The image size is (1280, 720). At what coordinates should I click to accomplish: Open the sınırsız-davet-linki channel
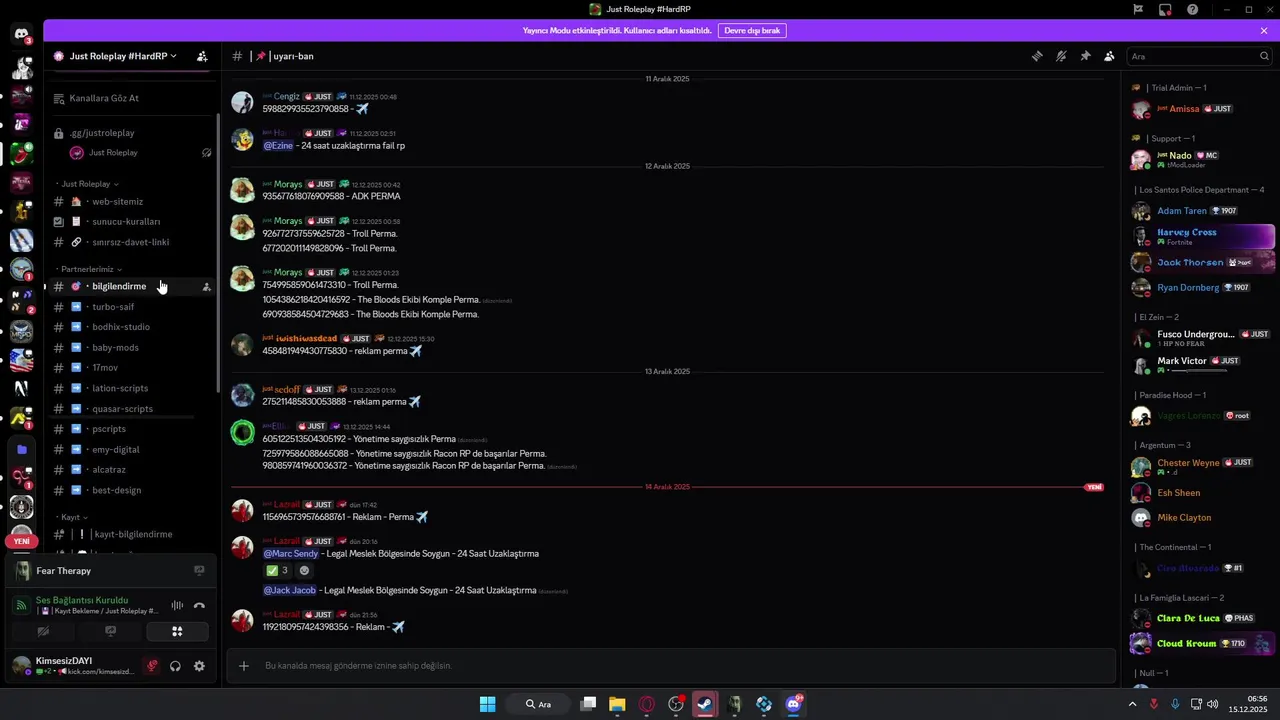[130, 242]
